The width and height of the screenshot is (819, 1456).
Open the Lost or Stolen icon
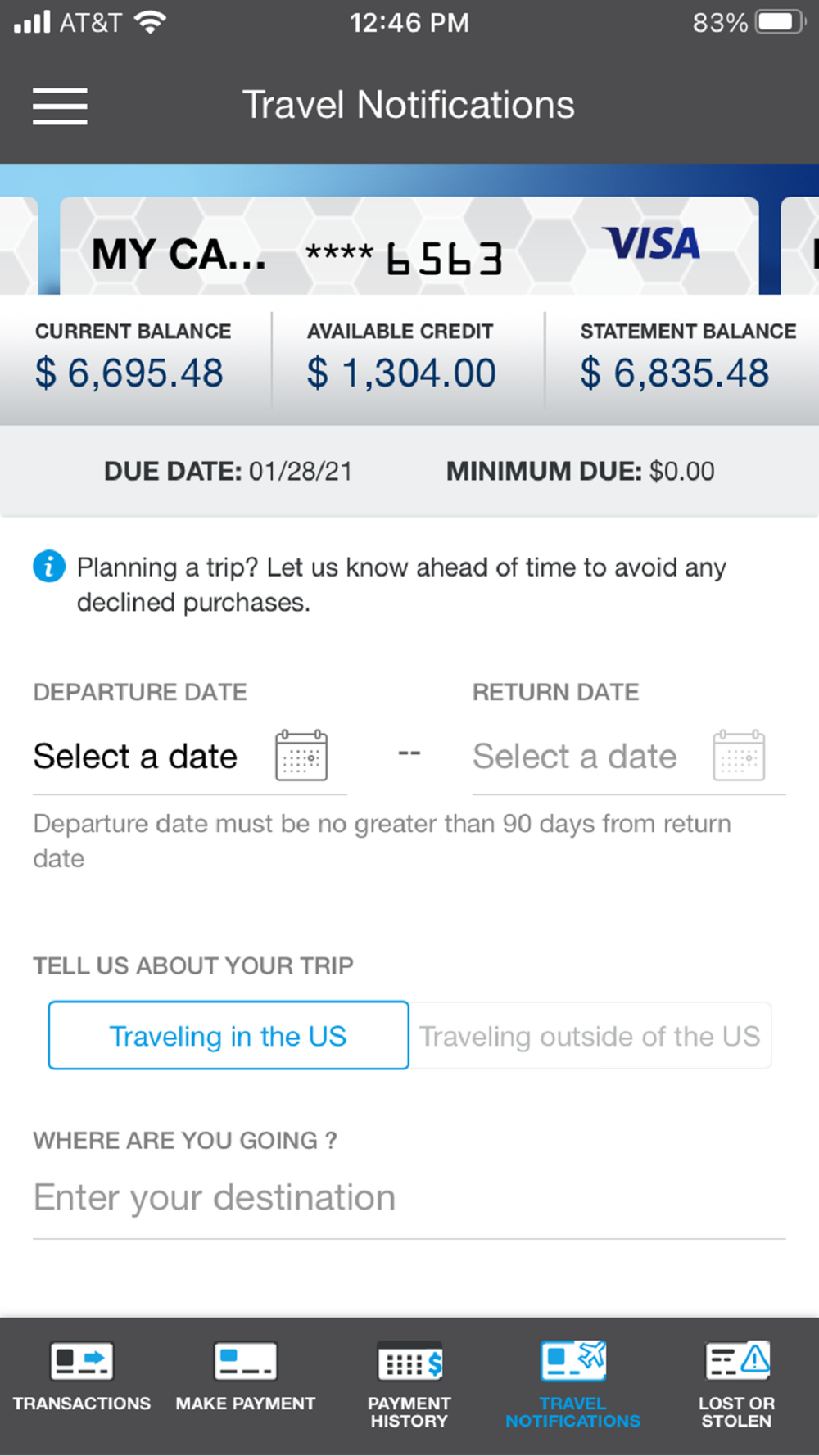coord(737,1385)
